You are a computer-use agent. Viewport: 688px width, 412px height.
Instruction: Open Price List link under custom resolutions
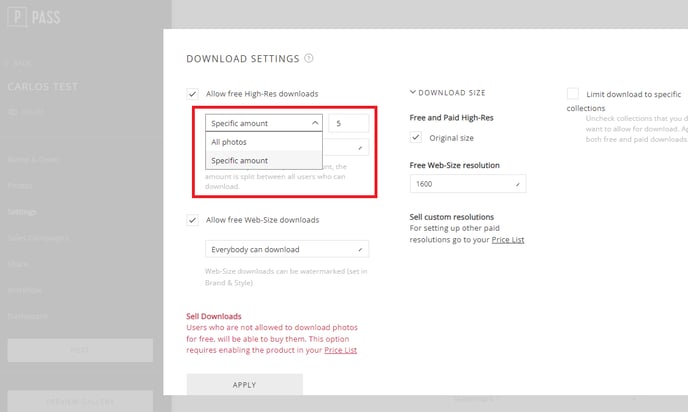508,240
